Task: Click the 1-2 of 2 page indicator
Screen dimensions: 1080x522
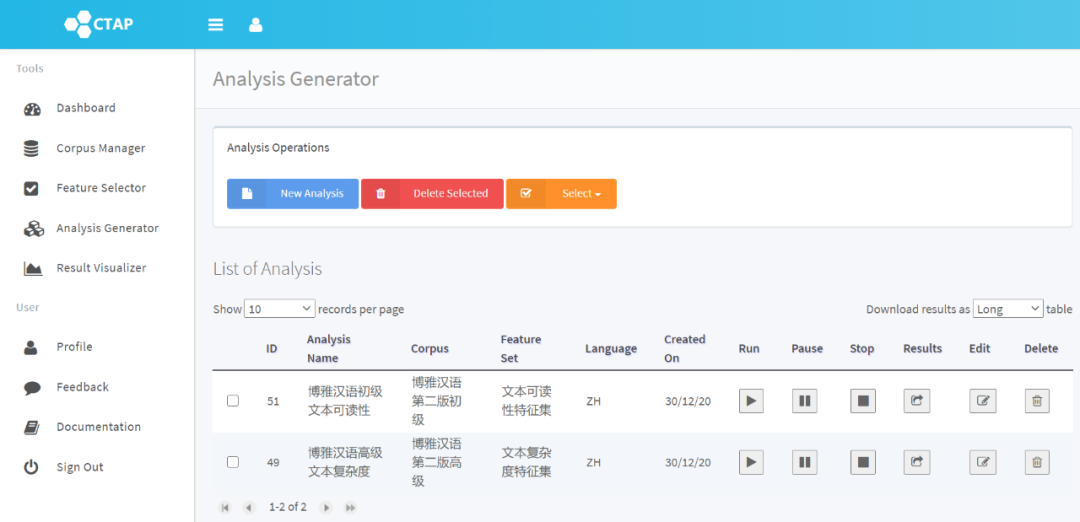Action: point(288,508)
